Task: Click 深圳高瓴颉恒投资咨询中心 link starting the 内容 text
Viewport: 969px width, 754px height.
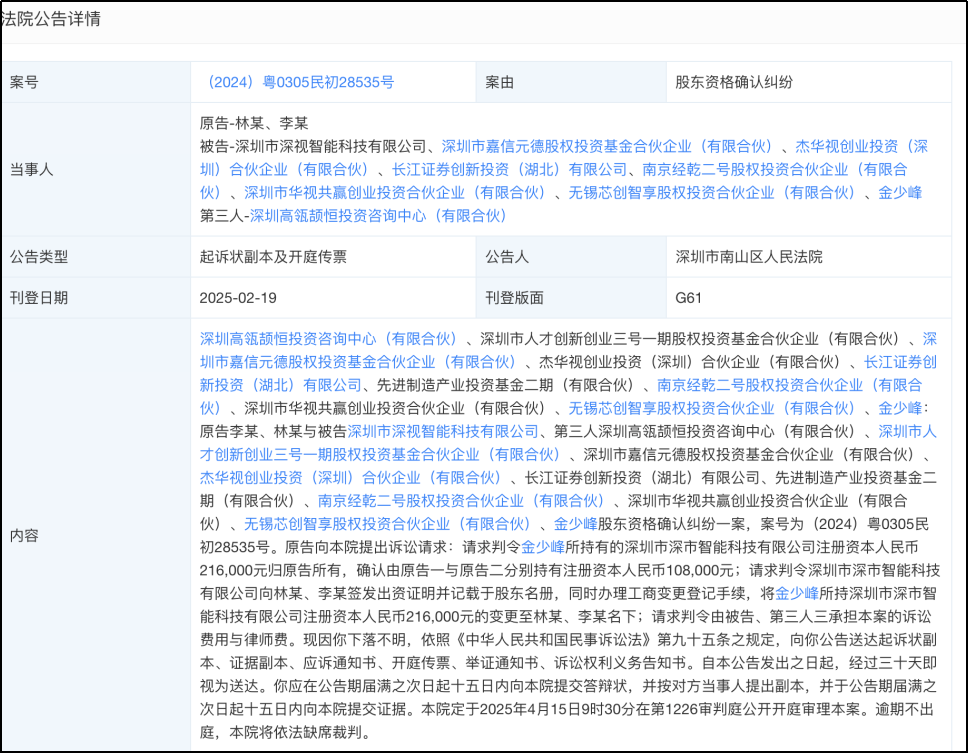Action: pyautogui.click(x=328, y=339)
